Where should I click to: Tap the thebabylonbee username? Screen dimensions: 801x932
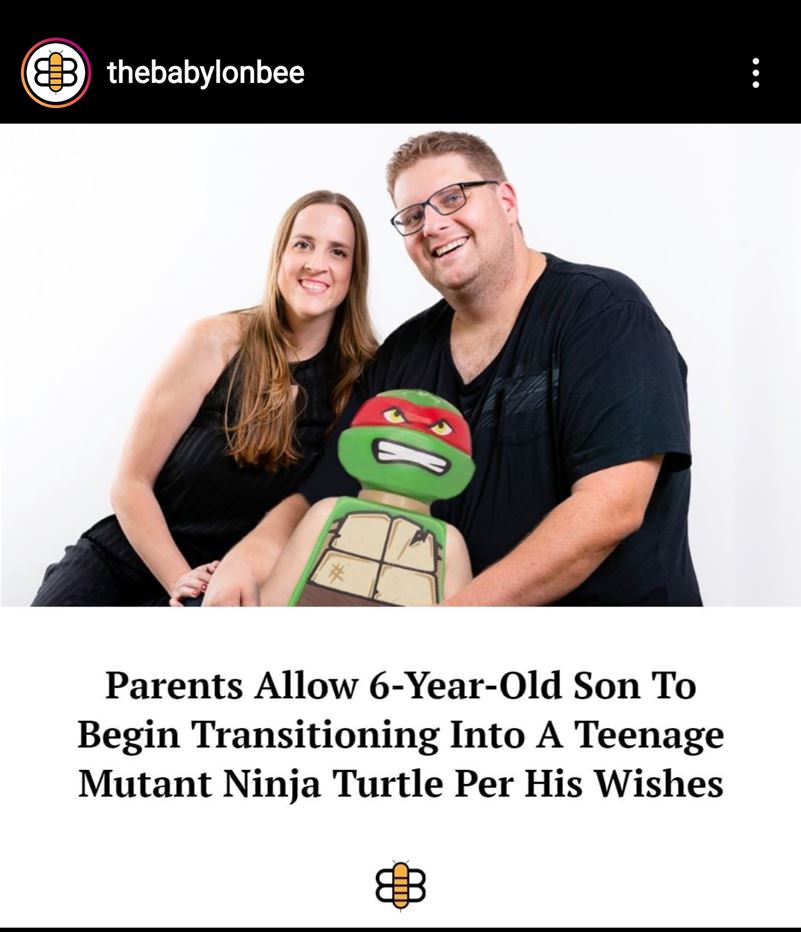click(x=206, y=73)
